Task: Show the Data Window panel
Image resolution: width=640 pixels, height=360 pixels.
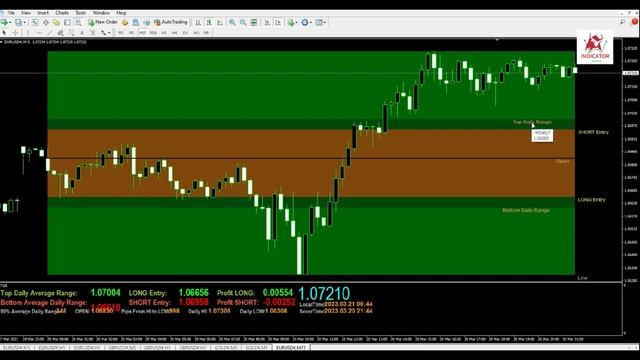Action: pyautogui.click(x=46, y=22)
